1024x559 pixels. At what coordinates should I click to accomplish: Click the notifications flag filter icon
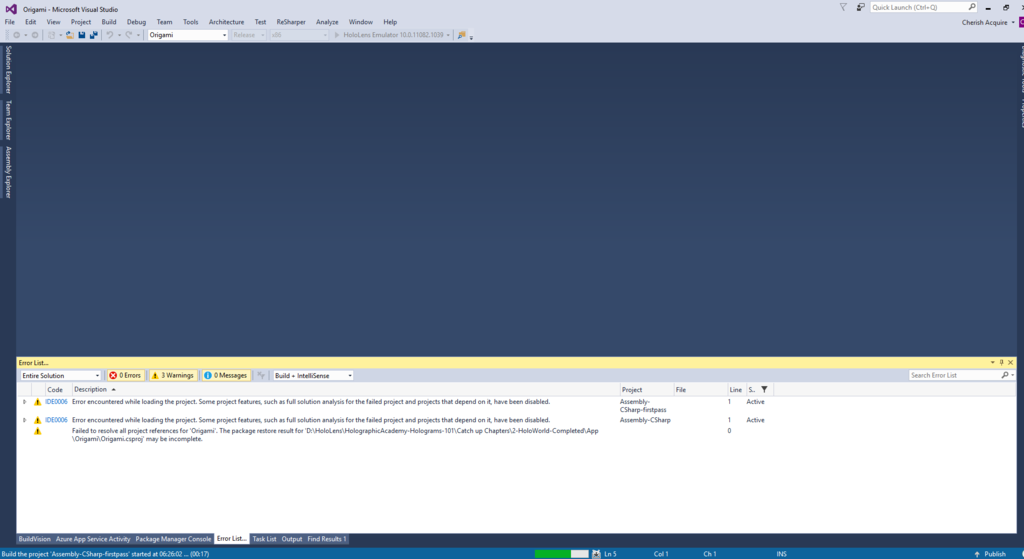coord(843,7)
